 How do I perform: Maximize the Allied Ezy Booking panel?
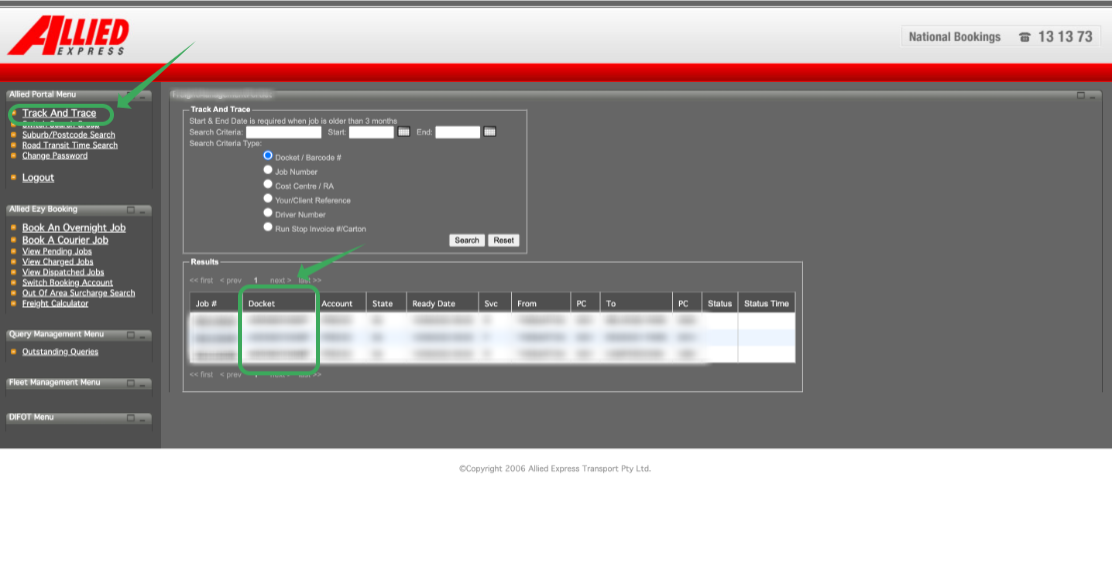[x=130, y=210]
